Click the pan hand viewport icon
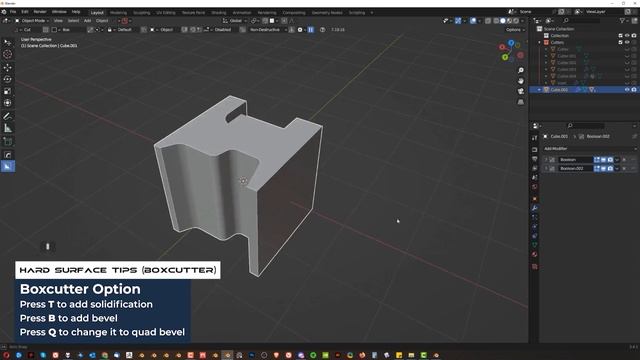640x360 pixels. pos(521,81)
